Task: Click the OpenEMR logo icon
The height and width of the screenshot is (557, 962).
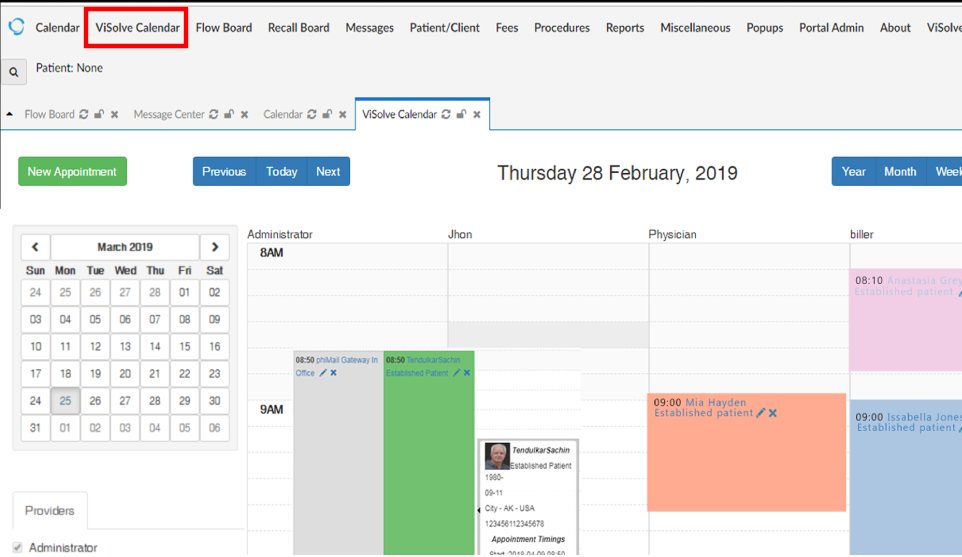Action: coord(16,27)
